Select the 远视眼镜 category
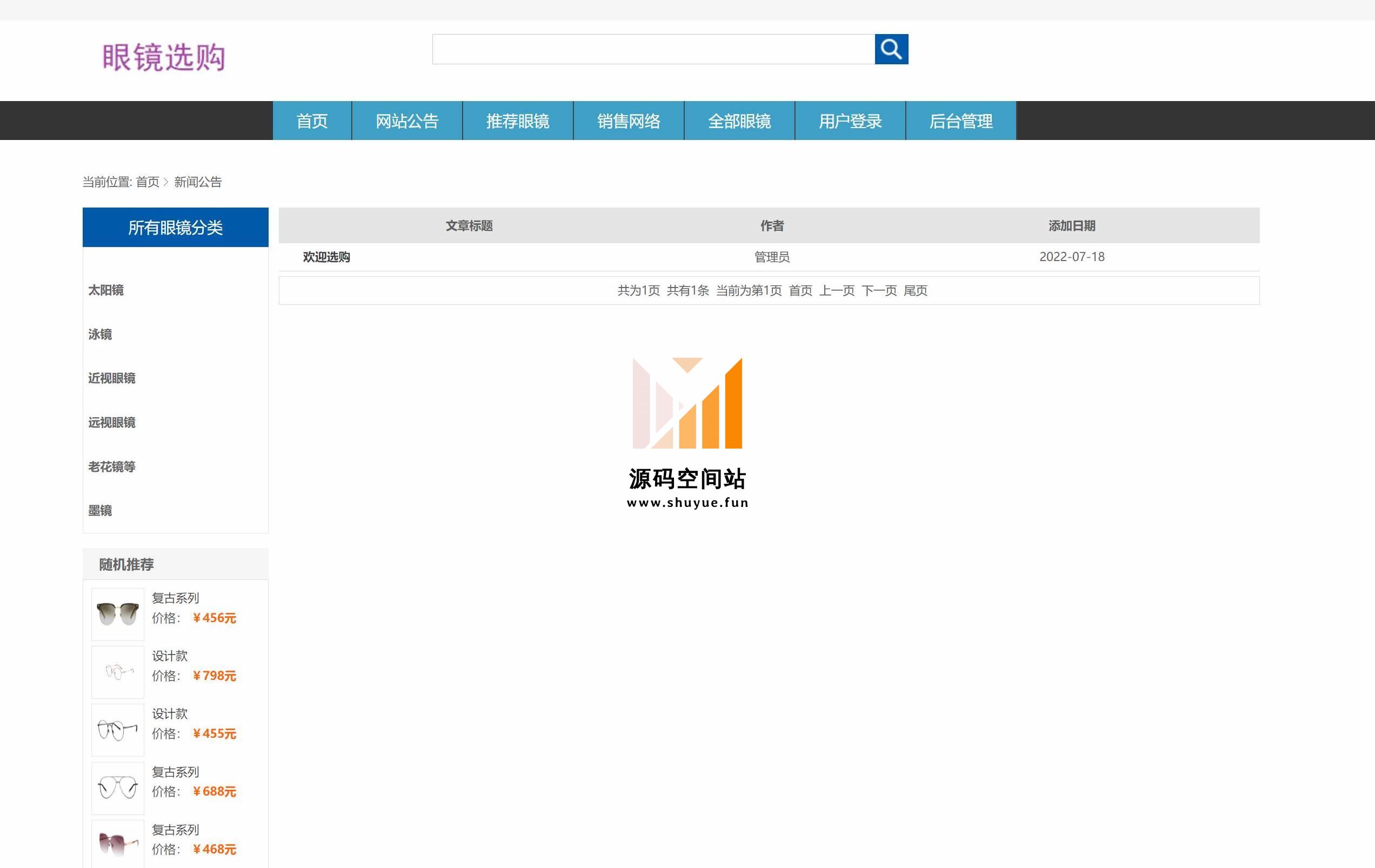The width and height of the screenshot is (1375, 868). point(112,423)
